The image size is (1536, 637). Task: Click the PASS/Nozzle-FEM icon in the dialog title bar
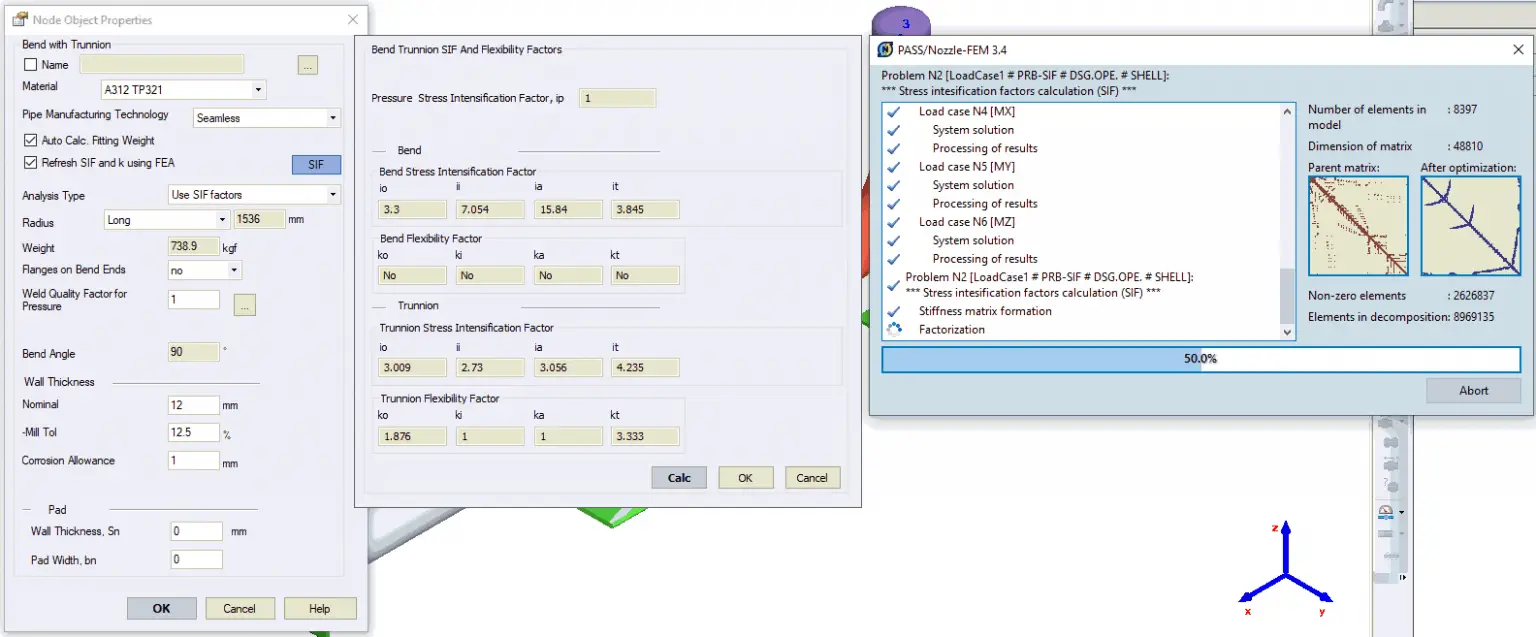884,48
